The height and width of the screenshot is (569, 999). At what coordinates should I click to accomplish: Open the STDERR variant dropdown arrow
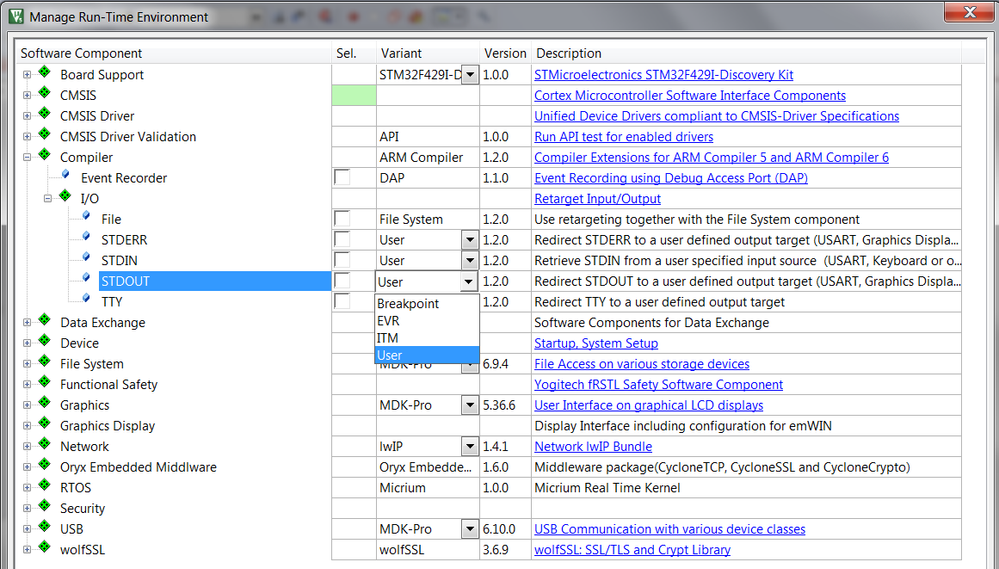click(x=470, y=240)
